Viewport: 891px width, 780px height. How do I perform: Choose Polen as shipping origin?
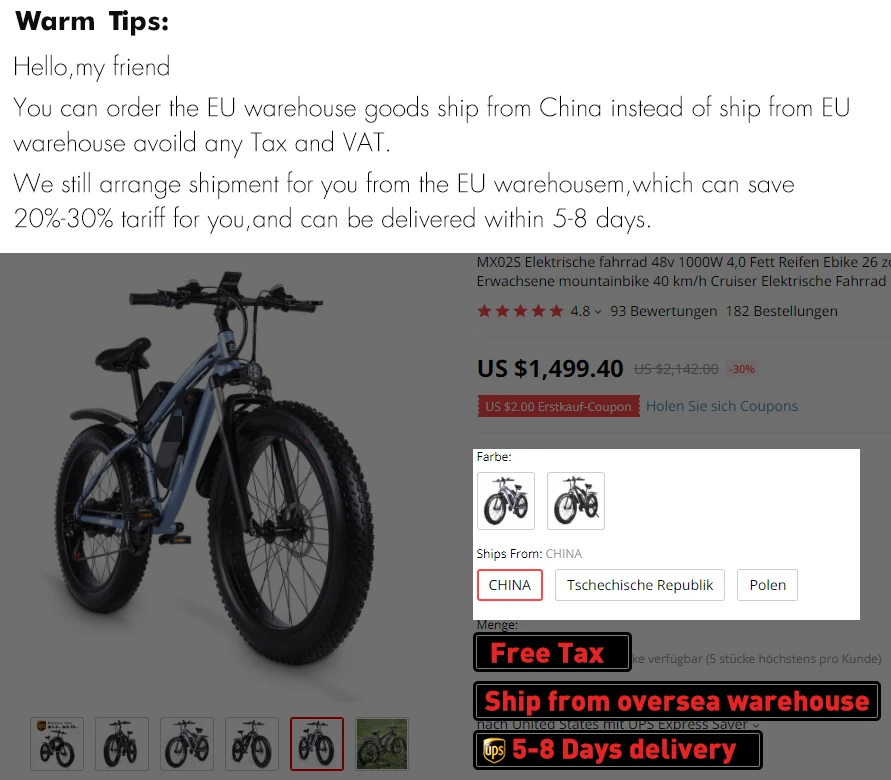click(767, 585)
